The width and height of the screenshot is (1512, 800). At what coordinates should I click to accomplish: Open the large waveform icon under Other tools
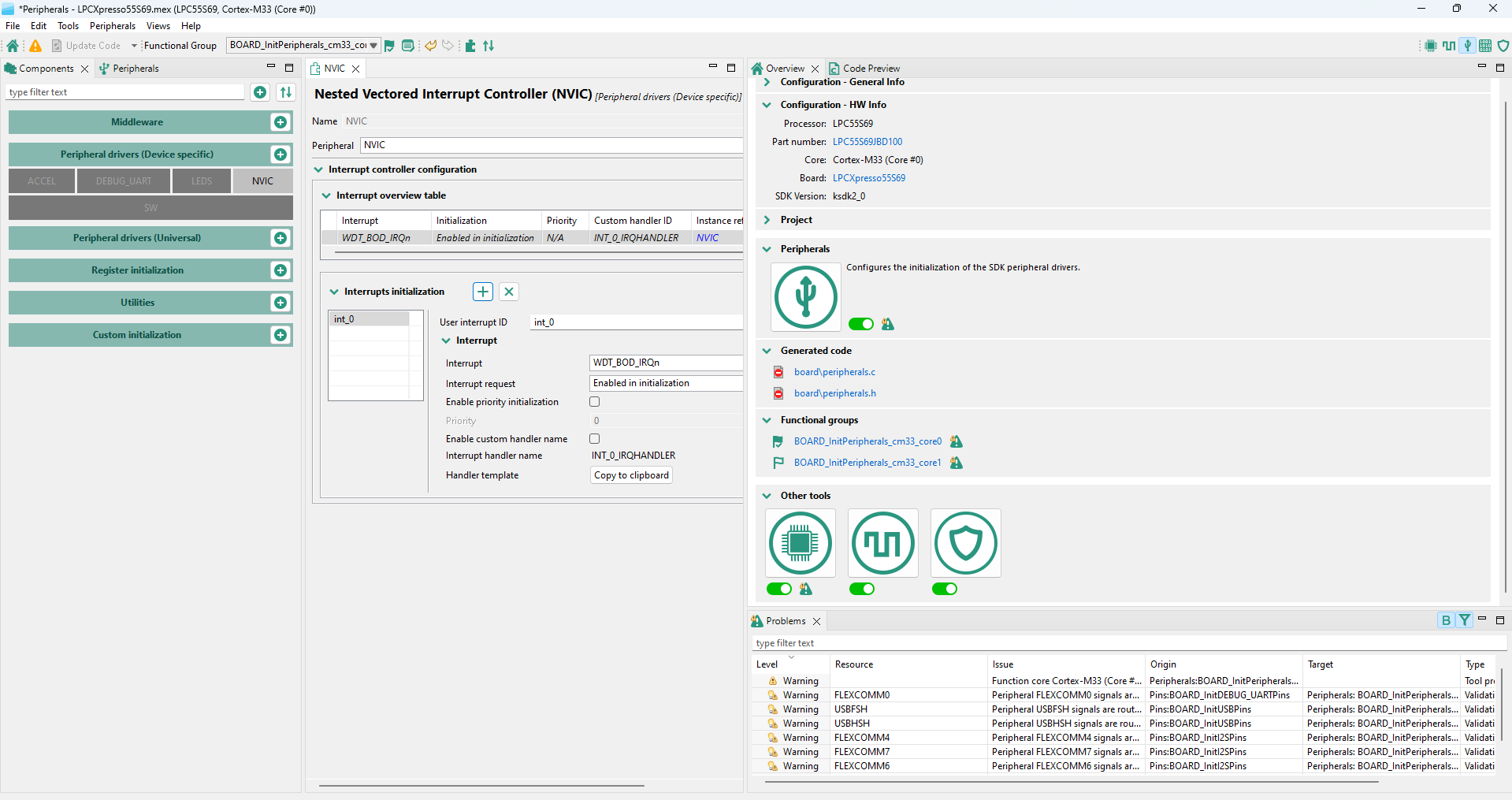pos(883,543)
